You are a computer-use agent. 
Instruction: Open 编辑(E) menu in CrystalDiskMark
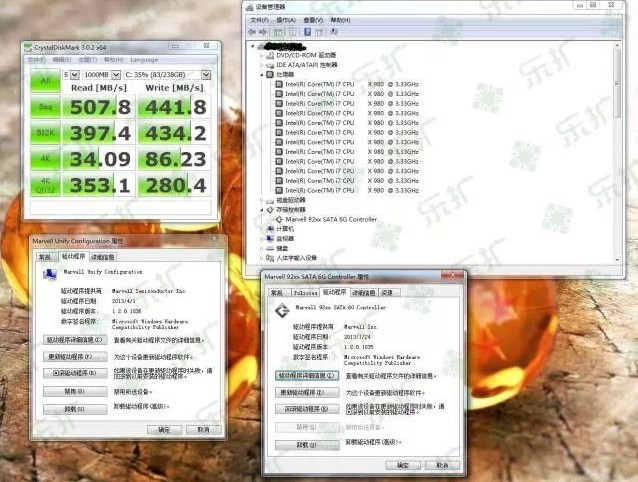click(x=62, y=60)
